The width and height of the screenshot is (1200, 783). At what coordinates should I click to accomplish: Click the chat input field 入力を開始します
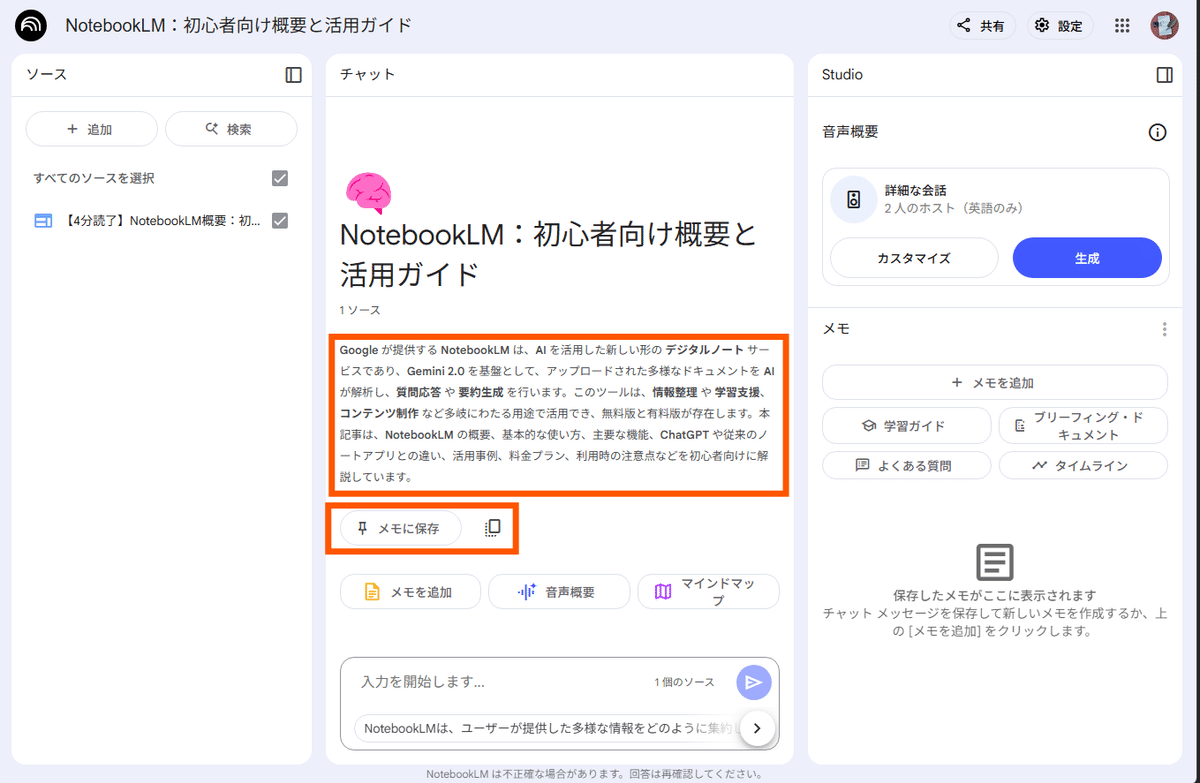pos(450,681)
